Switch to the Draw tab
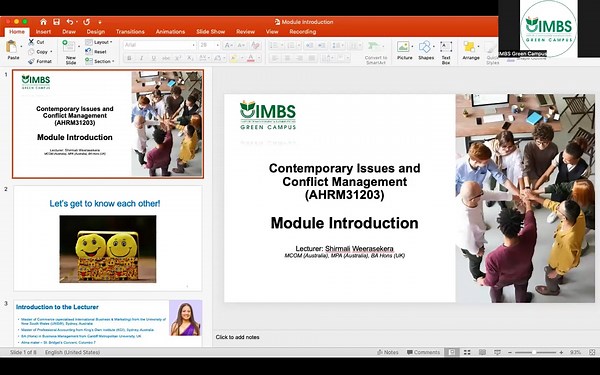 pos(69,32)
